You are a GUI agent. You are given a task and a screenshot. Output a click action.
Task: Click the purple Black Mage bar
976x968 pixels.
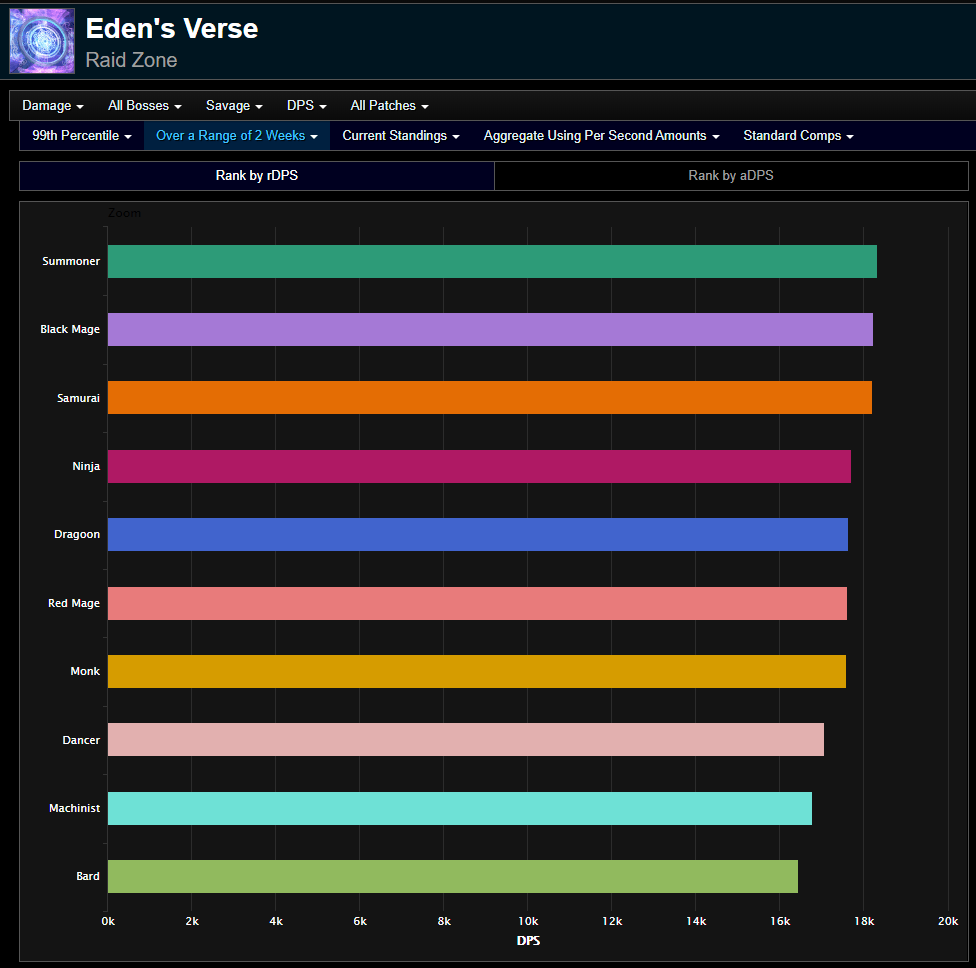click(490, 329)
